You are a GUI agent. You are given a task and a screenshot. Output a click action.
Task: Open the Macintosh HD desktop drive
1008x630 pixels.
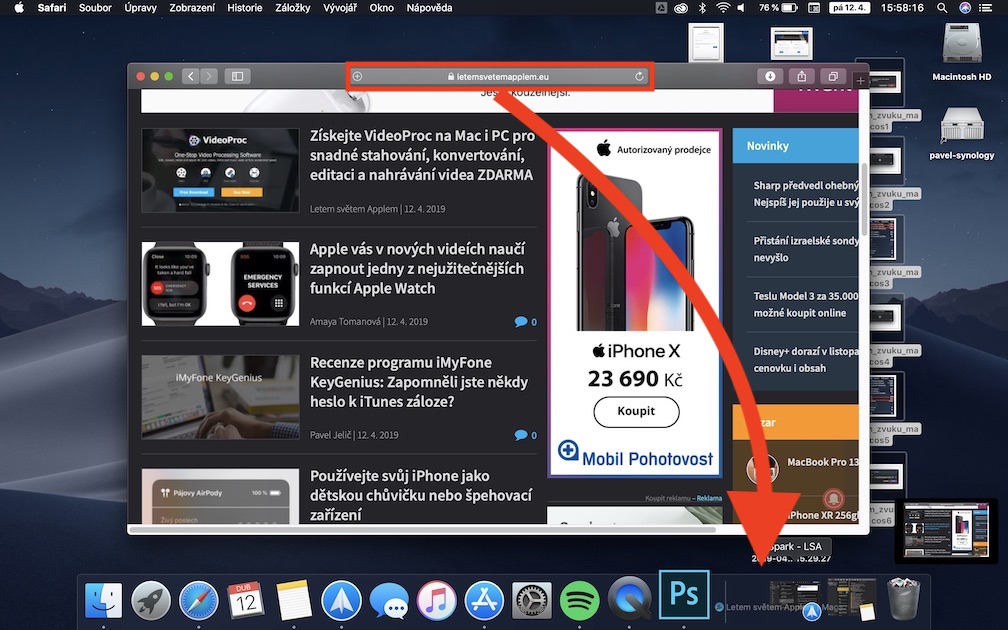click(962, 51)
